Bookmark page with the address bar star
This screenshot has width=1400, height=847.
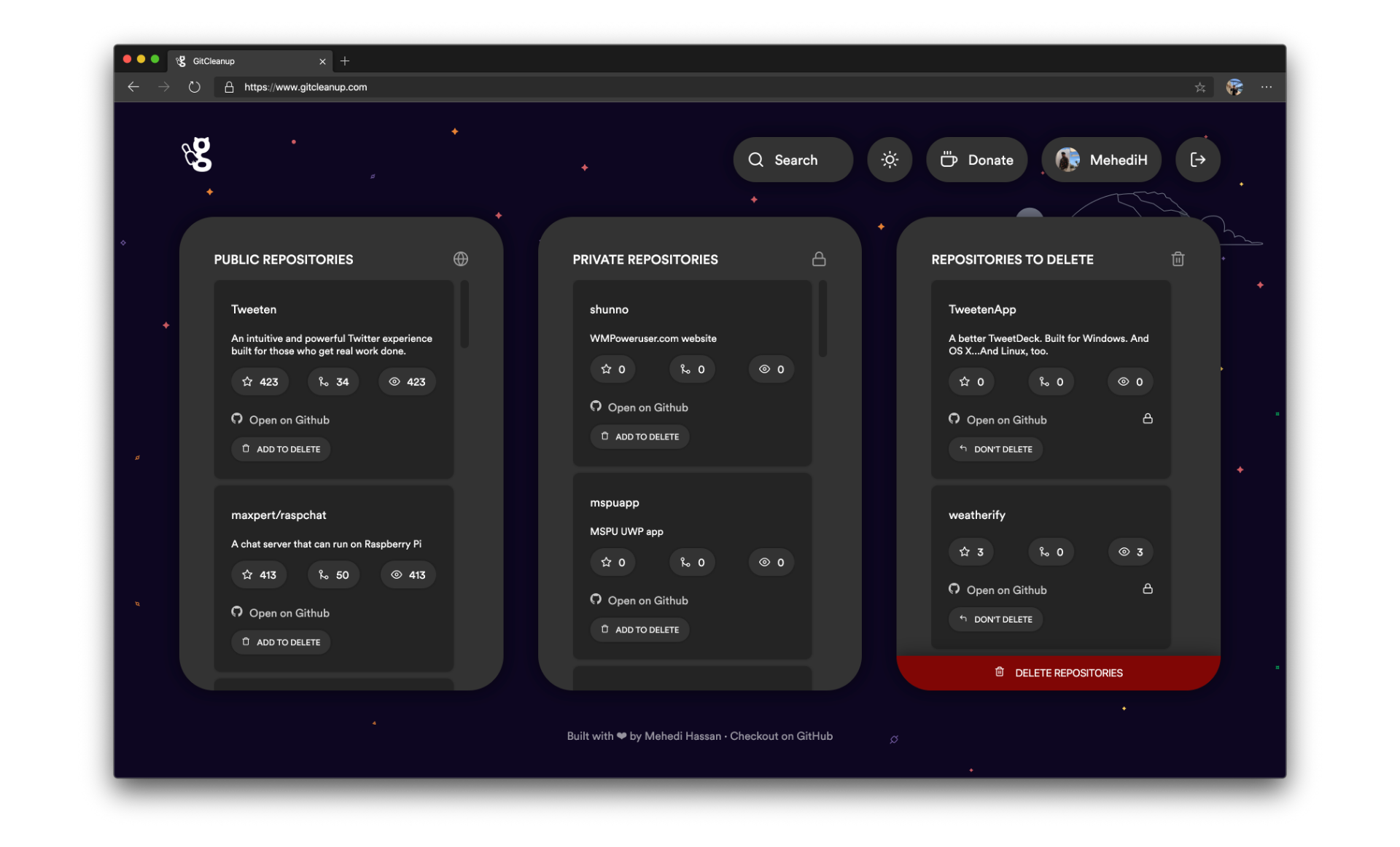pos(1199,87)
